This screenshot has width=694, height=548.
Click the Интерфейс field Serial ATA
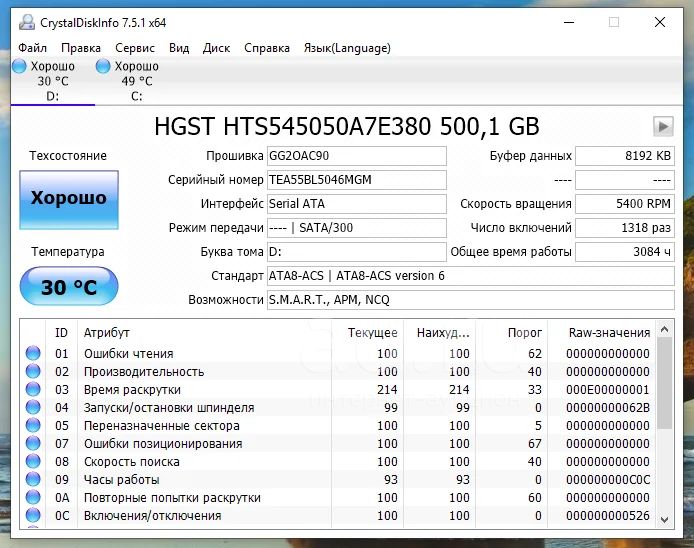click(357, 204)
